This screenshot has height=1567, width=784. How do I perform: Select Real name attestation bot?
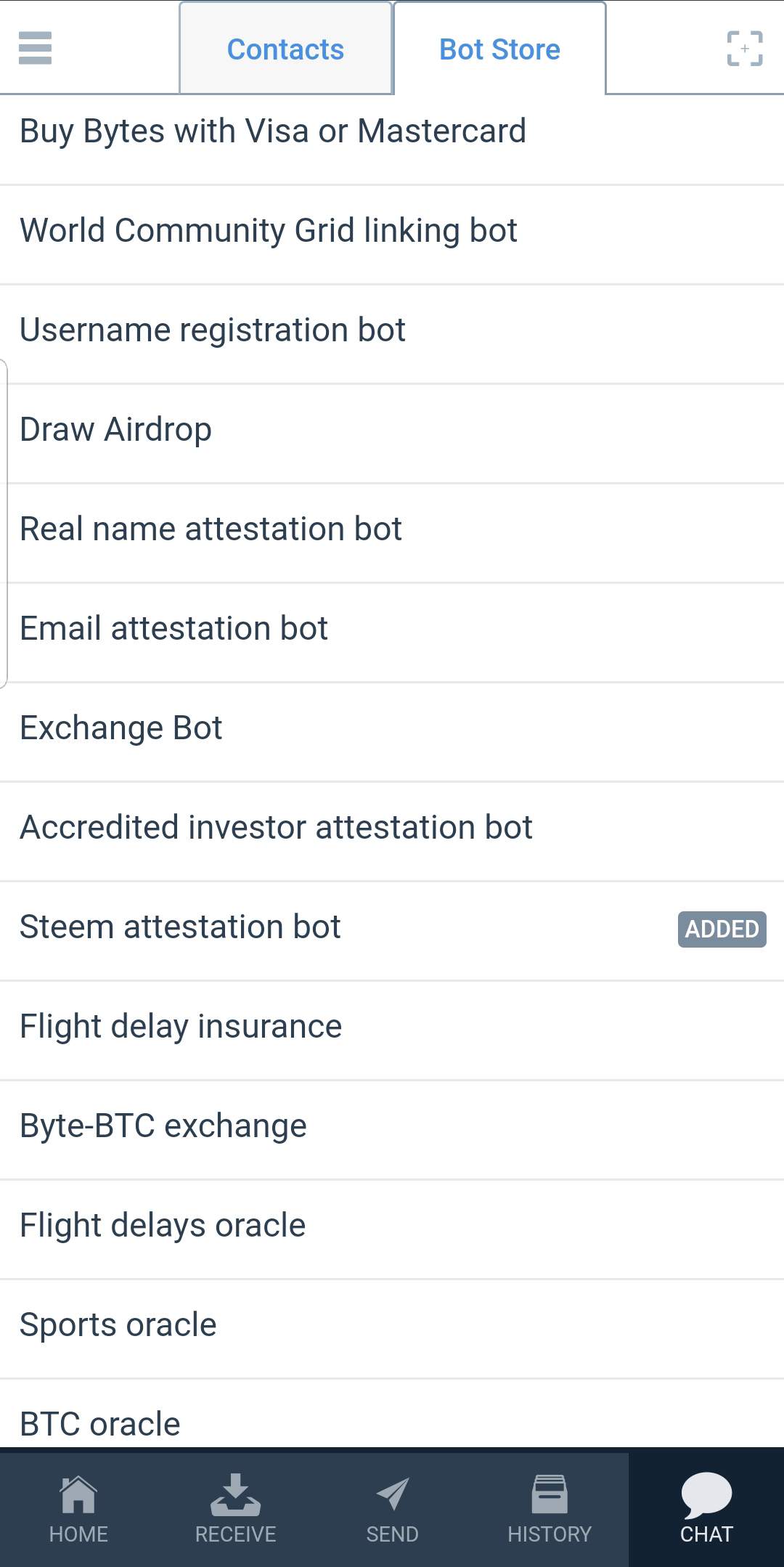[211, 529]
